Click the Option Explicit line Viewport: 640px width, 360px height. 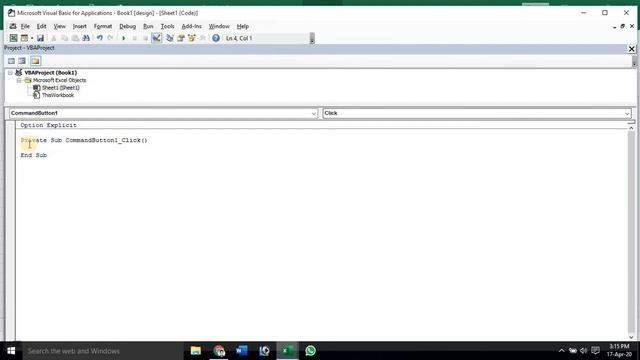49,125
